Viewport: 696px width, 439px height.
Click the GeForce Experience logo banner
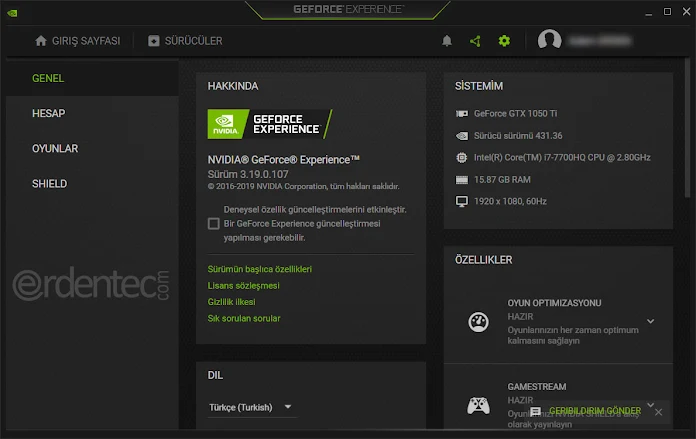click(x=270, y=124)
